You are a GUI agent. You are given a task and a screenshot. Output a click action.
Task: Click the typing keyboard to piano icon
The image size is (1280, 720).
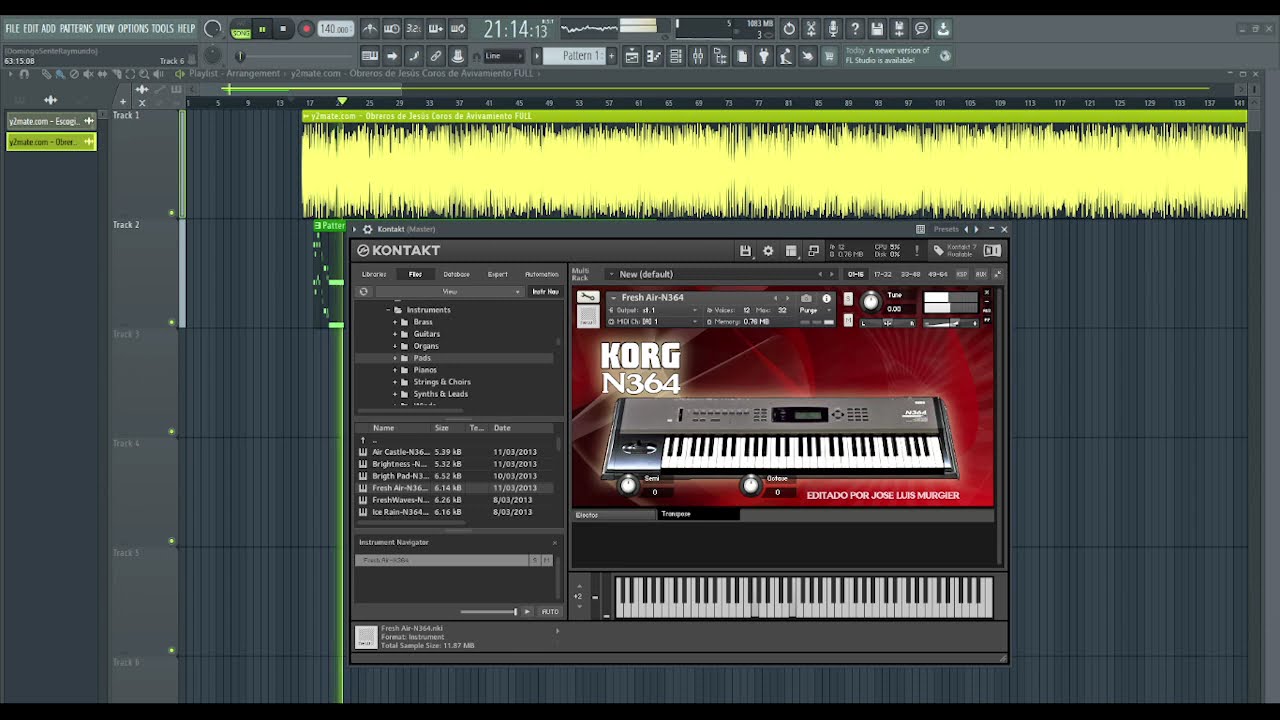(x=370, y=56)
